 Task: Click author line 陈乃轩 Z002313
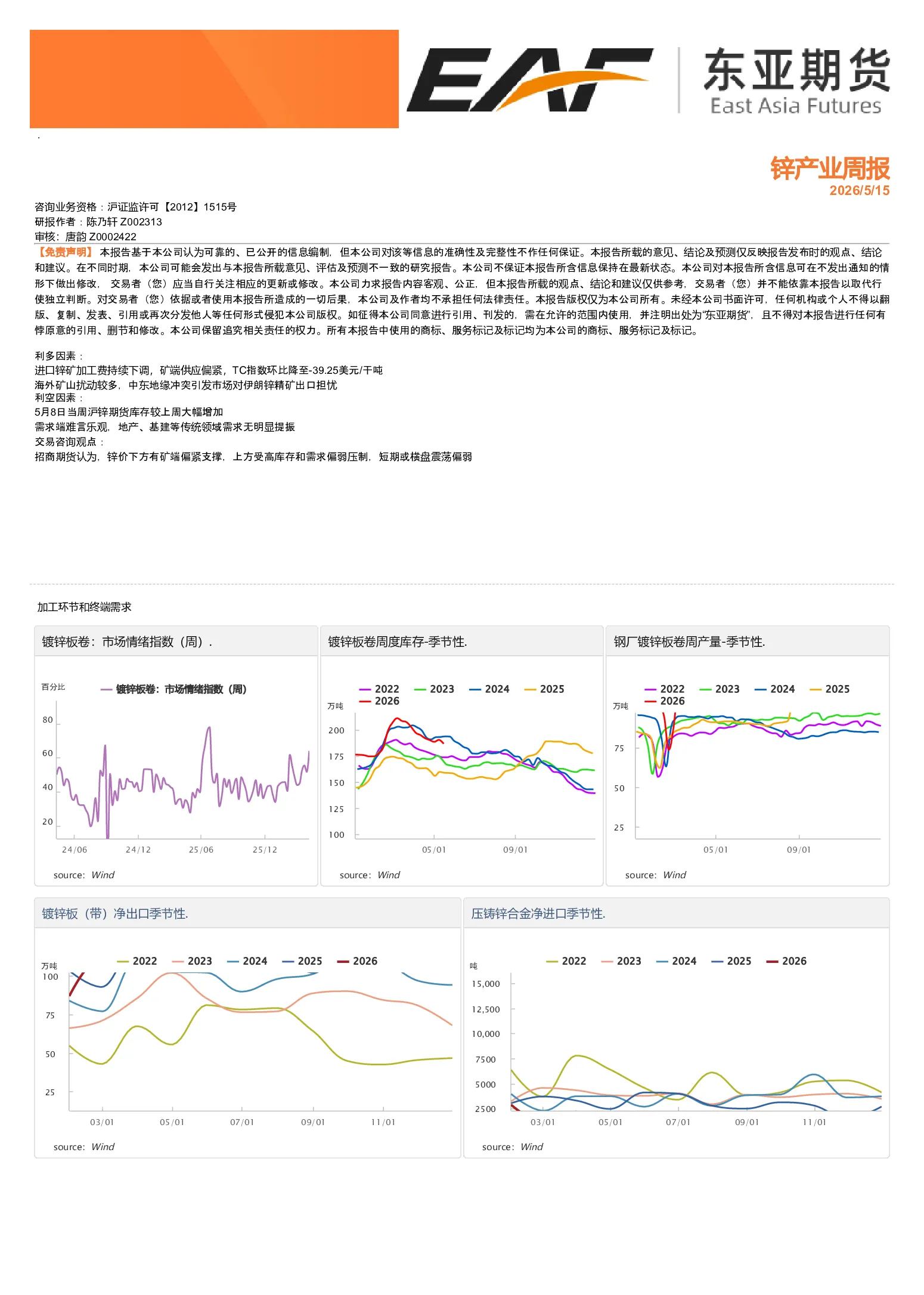click(98, 222)
